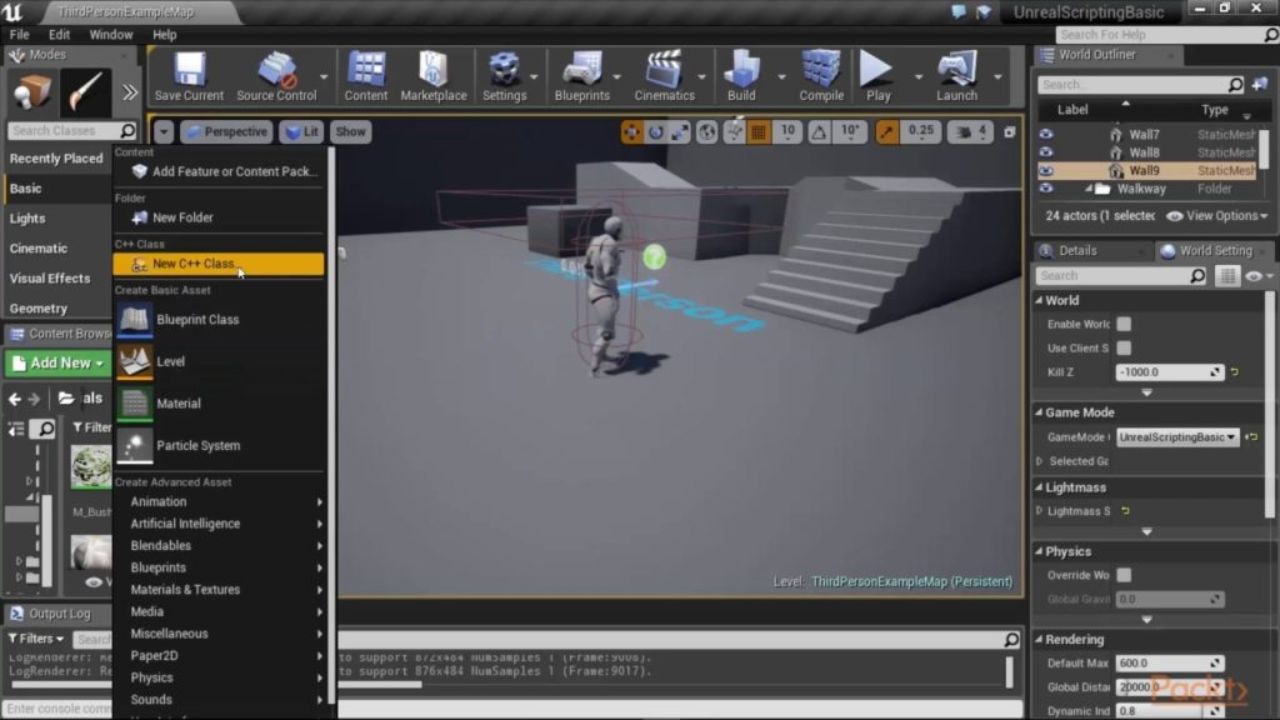
Task: Expand the Selected GameMode section
Action: [1039, 461]
